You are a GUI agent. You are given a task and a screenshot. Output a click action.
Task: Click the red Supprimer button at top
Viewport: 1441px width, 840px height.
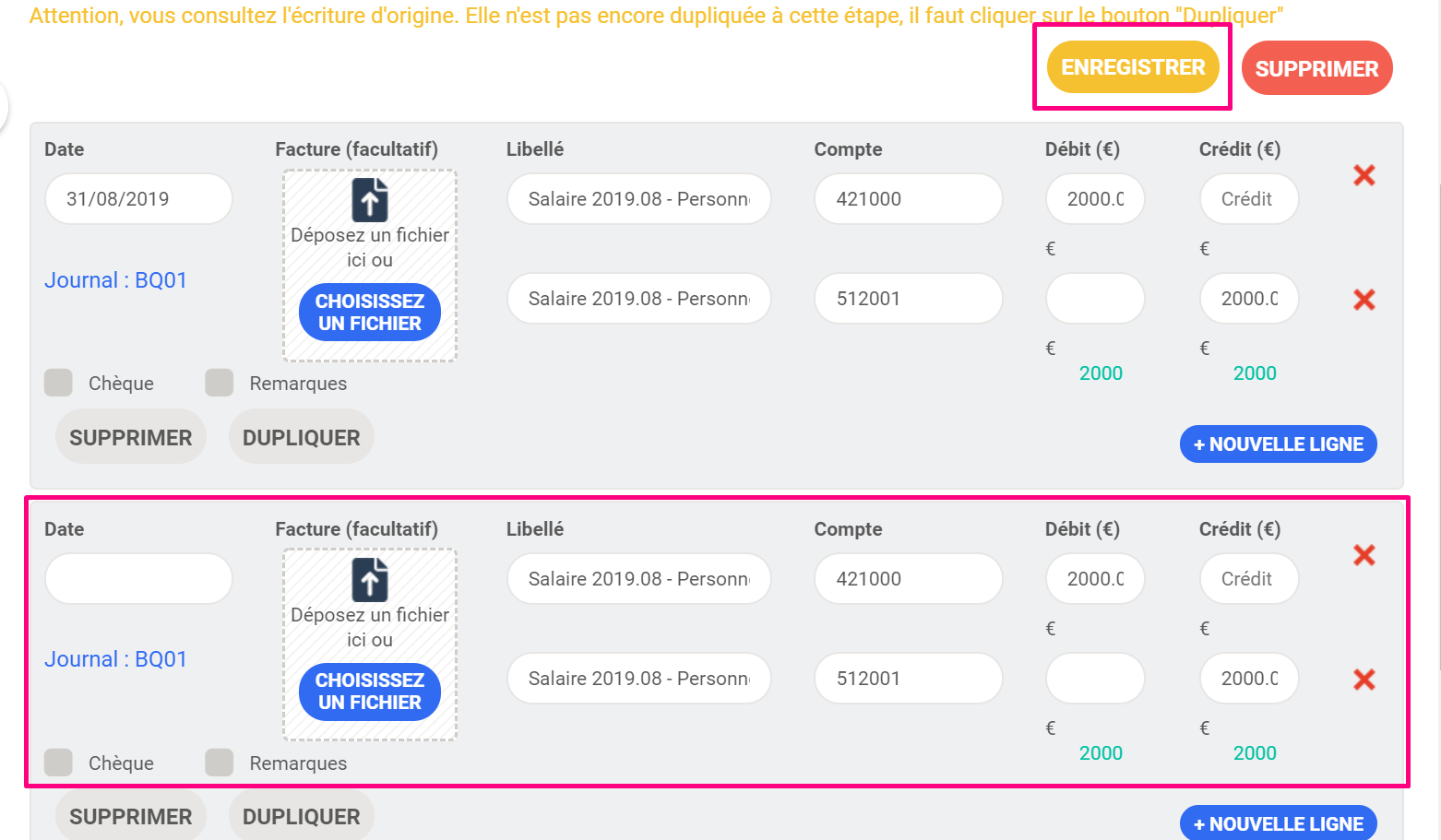pyautogui.click(x=1316, y=68)
